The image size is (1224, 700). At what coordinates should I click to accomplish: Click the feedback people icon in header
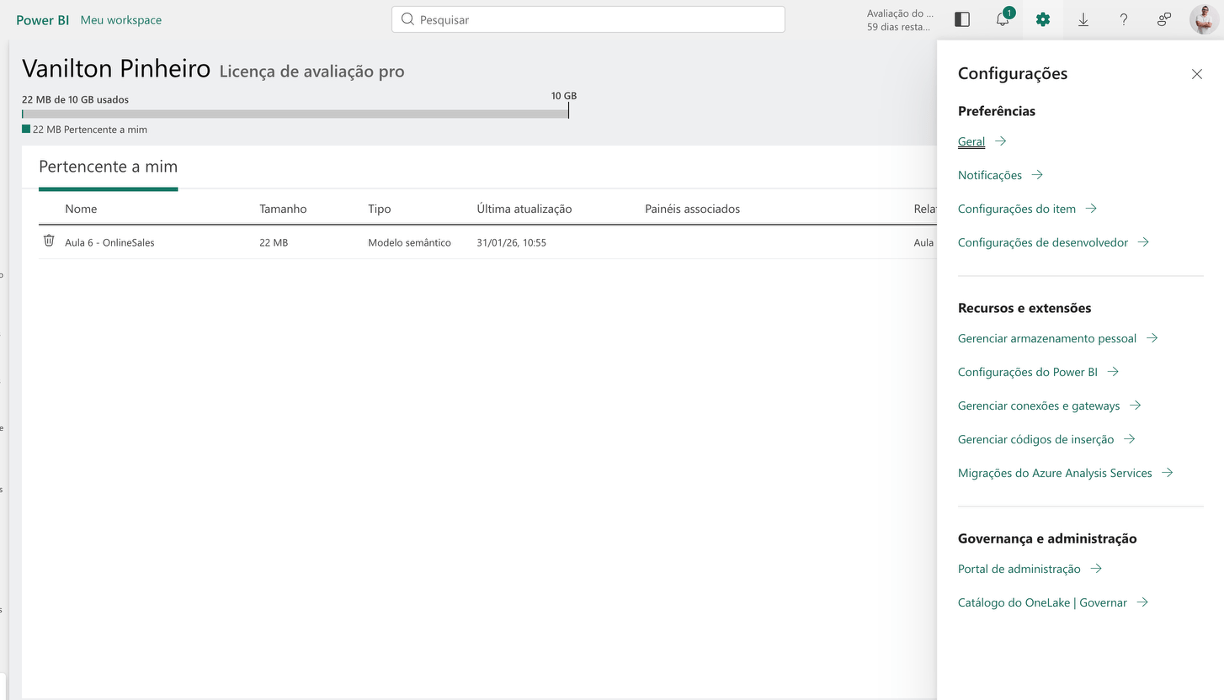1164,19
